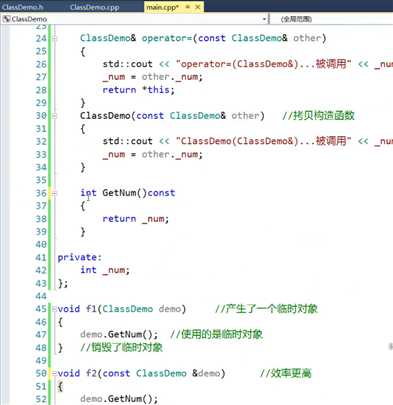Click '_num = other._num;' on line 33

152,154
